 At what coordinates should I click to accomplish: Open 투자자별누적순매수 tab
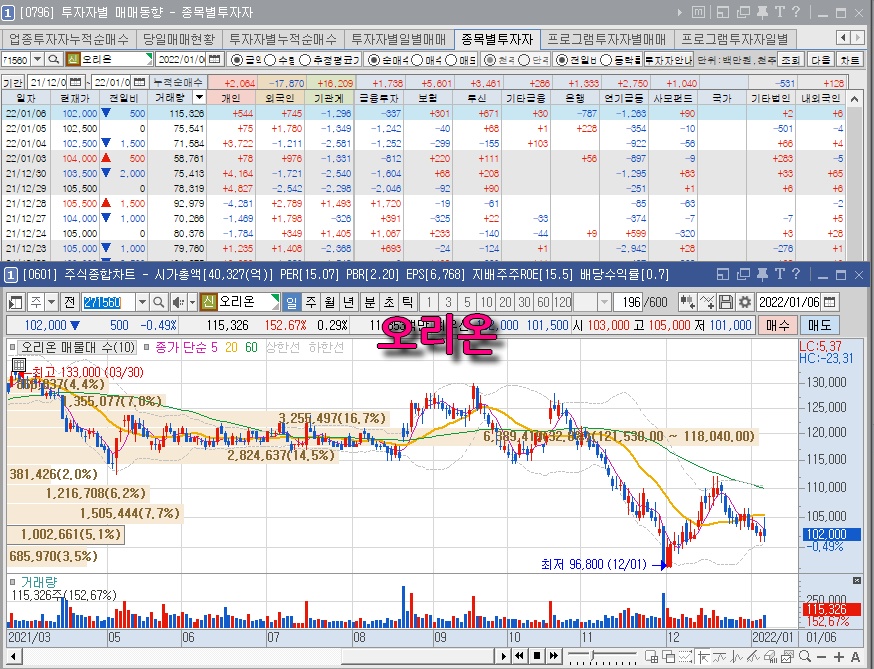[x=283, y=39]
